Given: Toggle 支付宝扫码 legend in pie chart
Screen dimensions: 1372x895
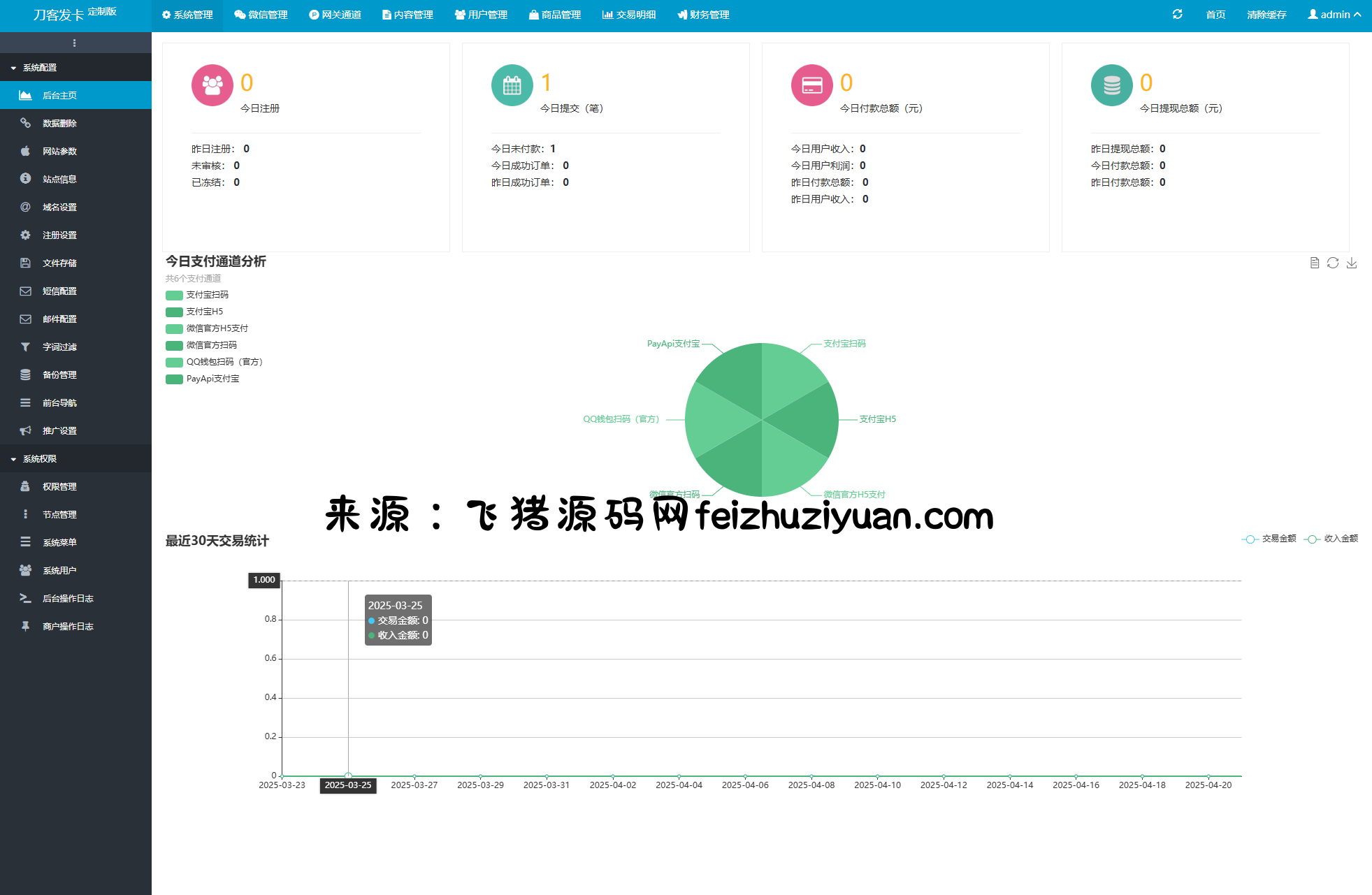Looking at the screenshot, I should (x=206, y=295).
